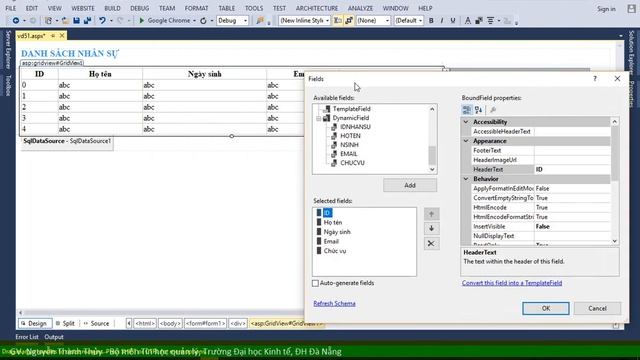The width and height of the screenshot is (640, 360).
Task: Move selected field up arrow
Action: click(431, 214)
